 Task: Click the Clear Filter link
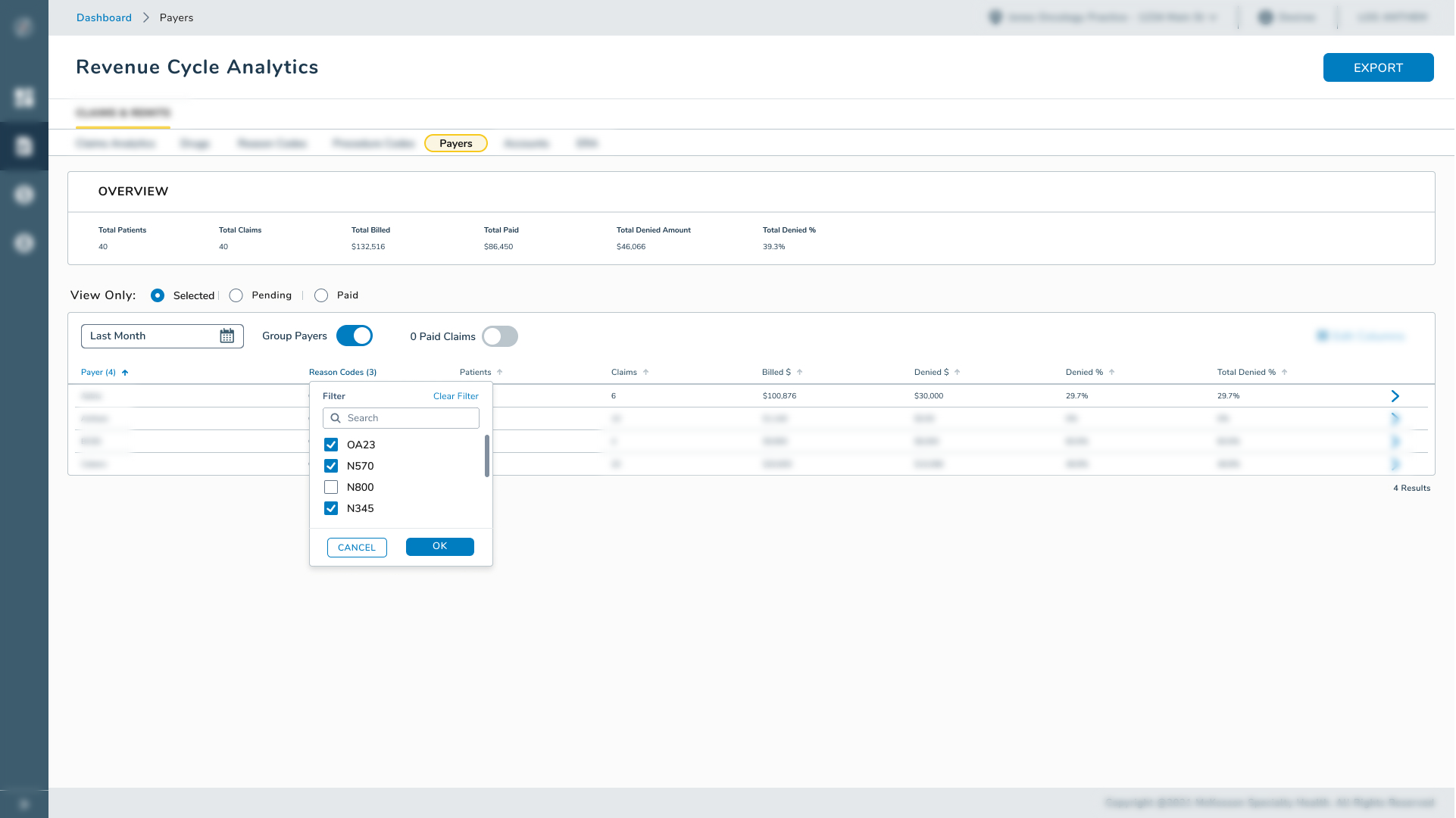point(456,396)
